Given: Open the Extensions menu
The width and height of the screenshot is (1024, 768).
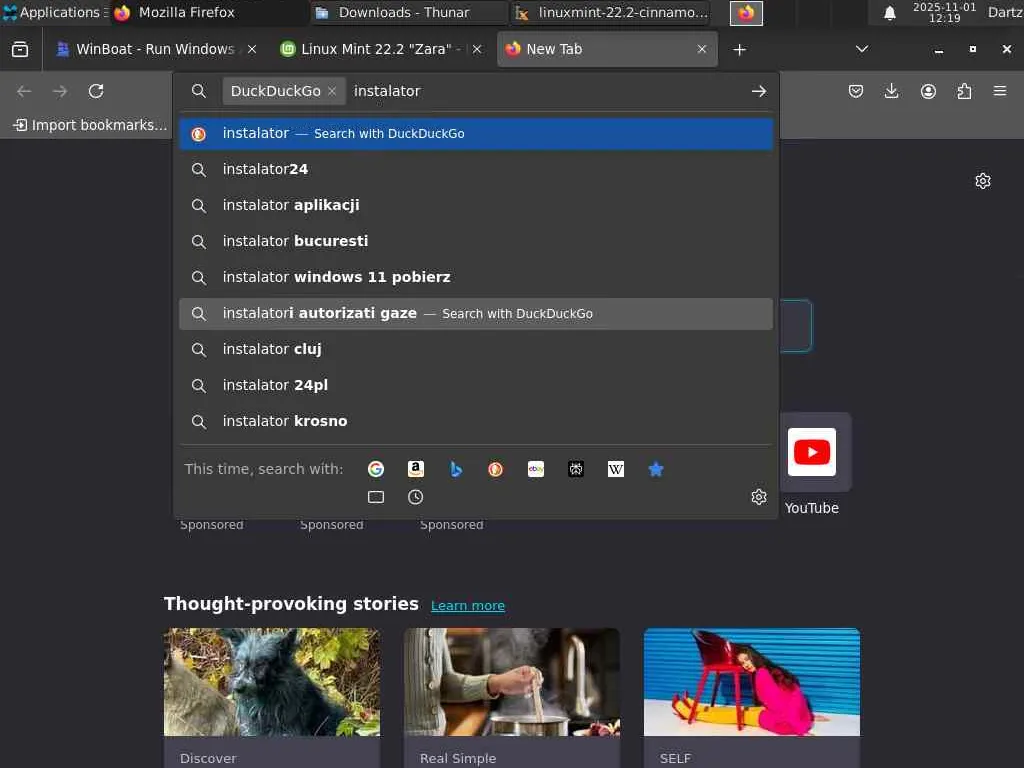Looking at the screenshot, I should [x=964, y=91].
